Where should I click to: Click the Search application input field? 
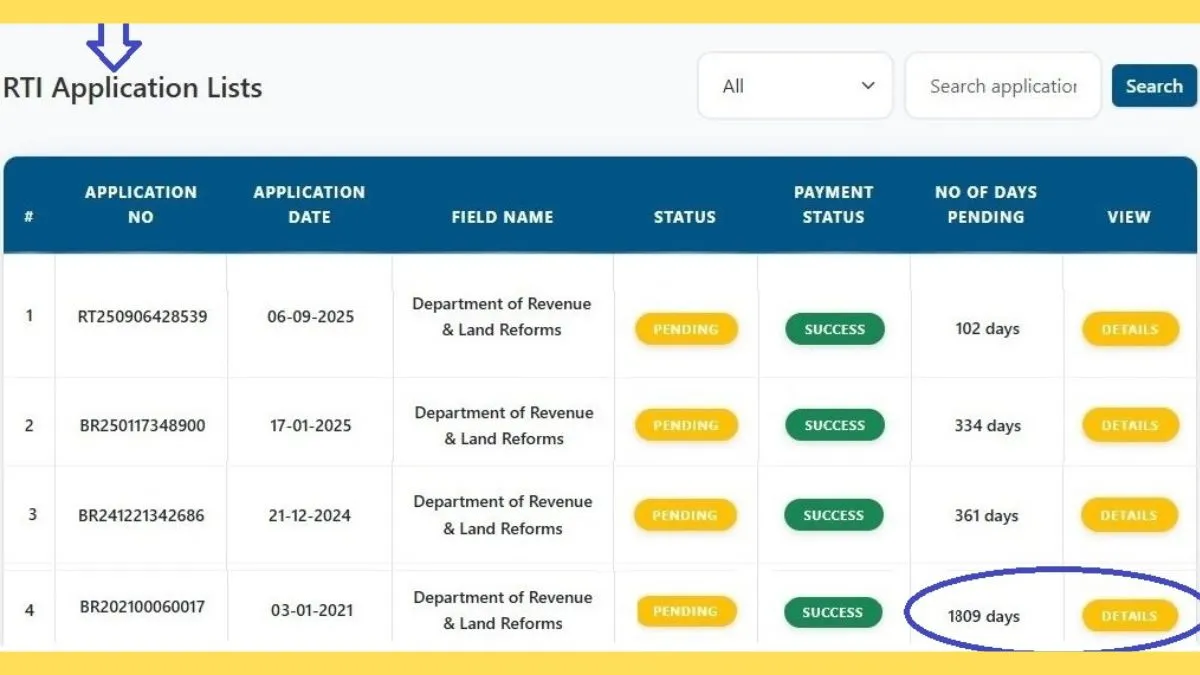[1002, 86]
